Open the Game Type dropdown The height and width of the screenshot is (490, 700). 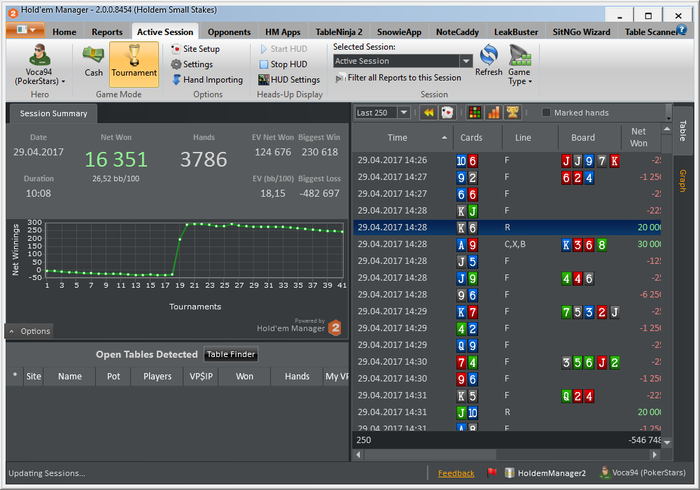(520, 65)
